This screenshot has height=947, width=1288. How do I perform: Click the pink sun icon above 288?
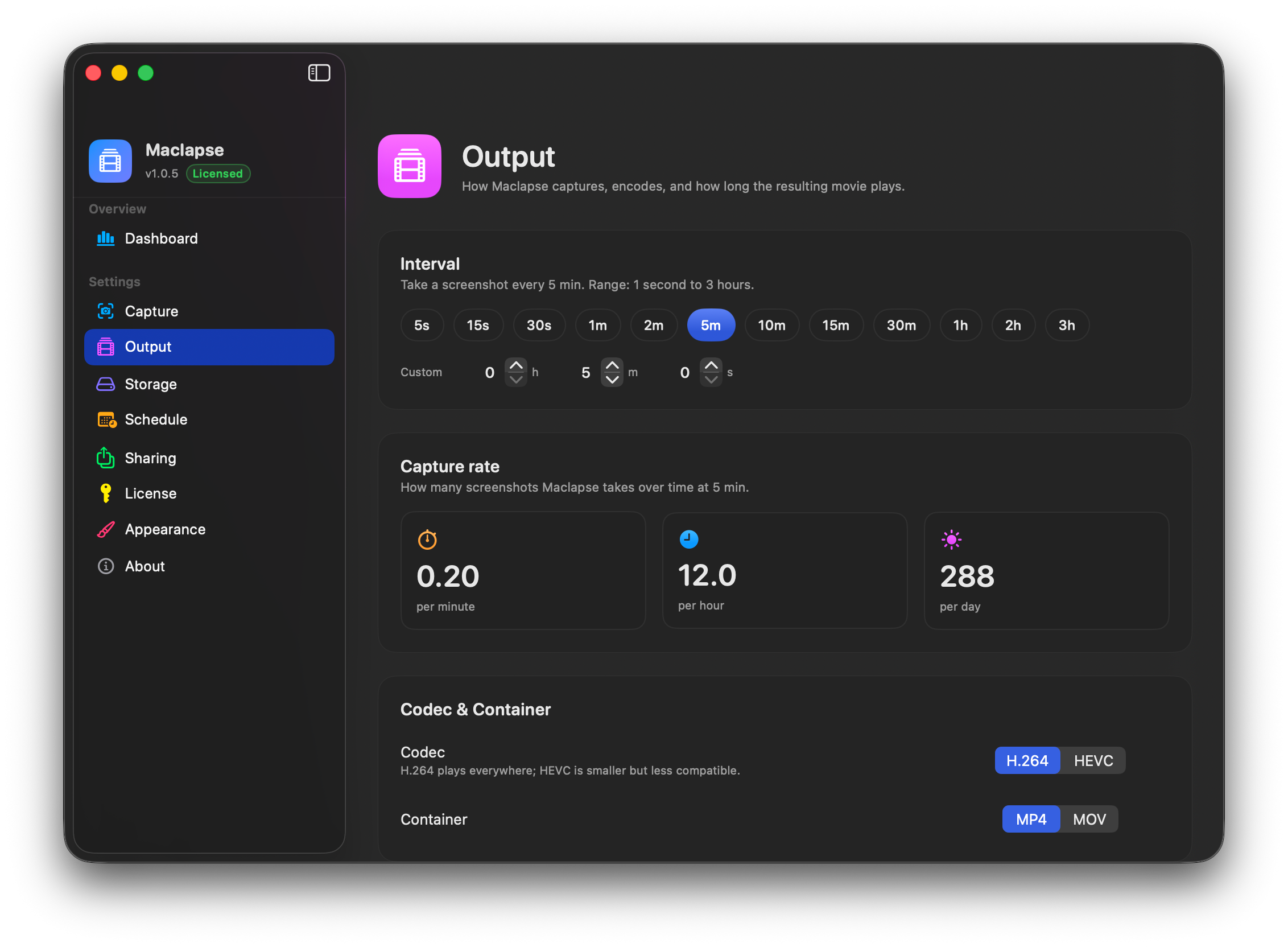point(952,540)
